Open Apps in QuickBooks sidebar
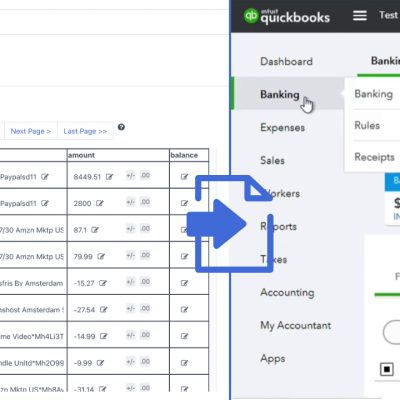Viewport: 400px width, 400px height. coord(273,359)
